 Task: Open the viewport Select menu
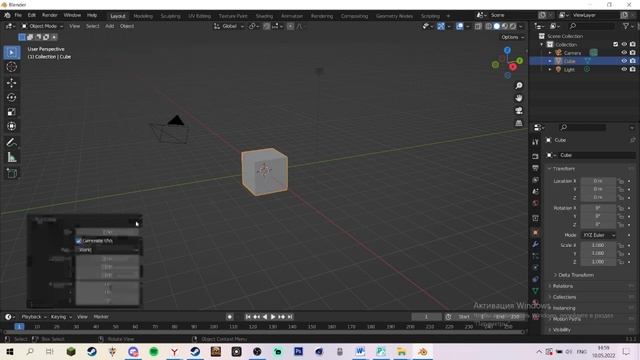pyautogui.click(x=92, y=26)
